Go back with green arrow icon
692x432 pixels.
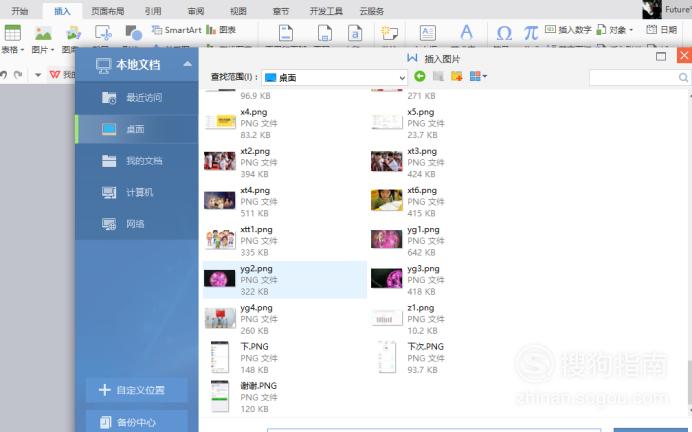tap(420, 76)
